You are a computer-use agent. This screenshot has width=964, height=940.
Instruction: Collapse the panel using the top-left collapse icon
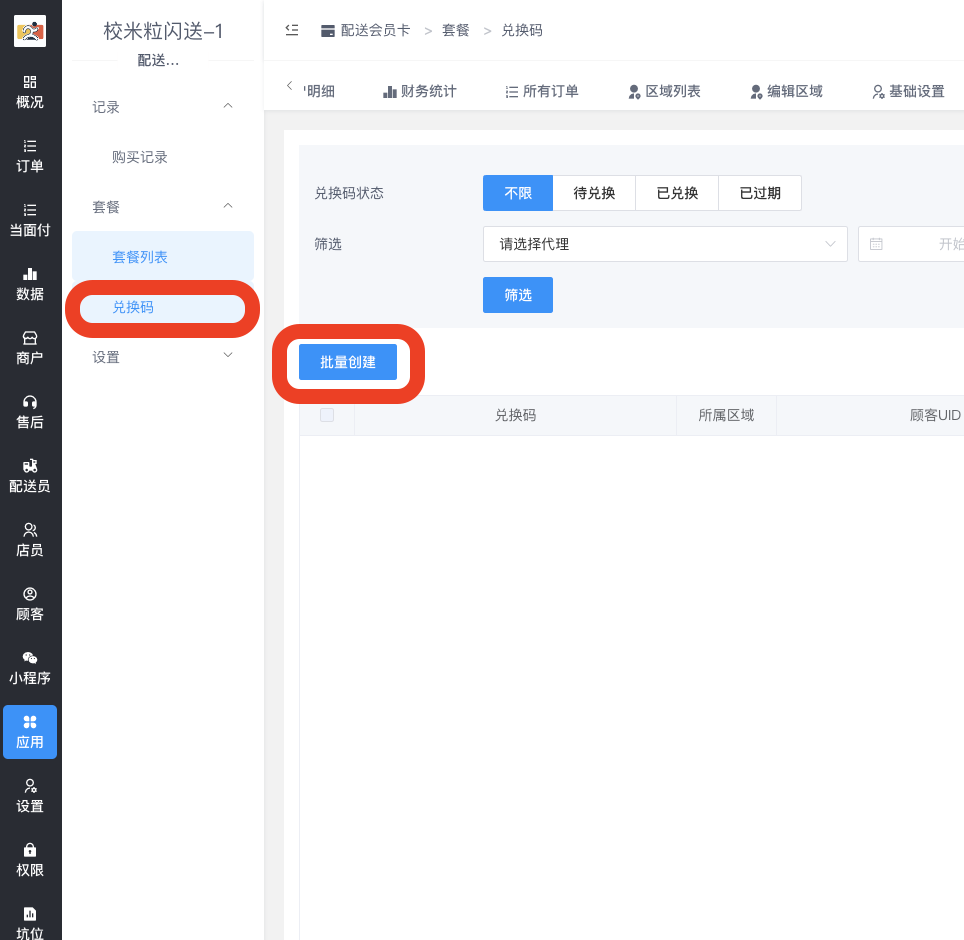(x=291, y=30)
